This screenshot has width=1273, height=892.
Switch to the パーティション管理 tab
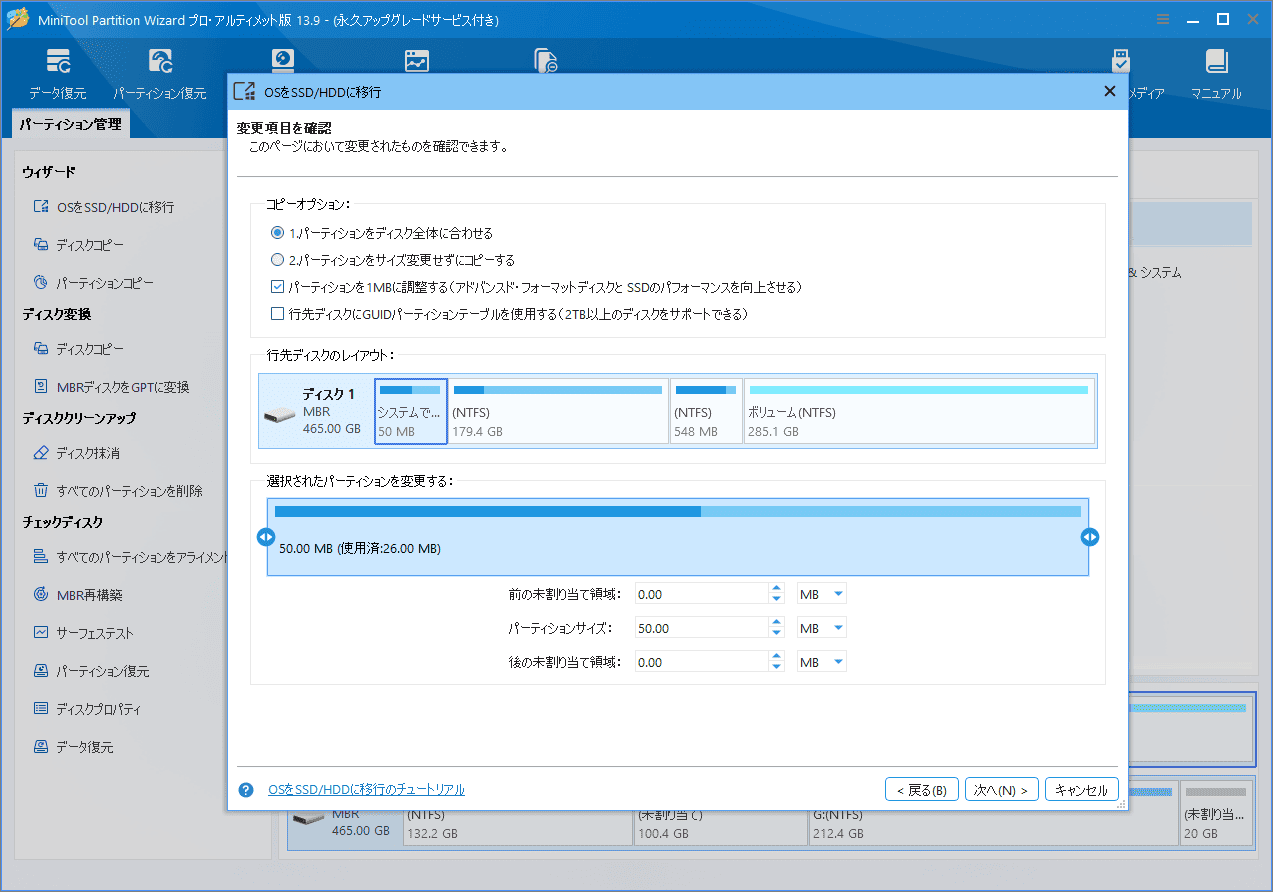70,124
